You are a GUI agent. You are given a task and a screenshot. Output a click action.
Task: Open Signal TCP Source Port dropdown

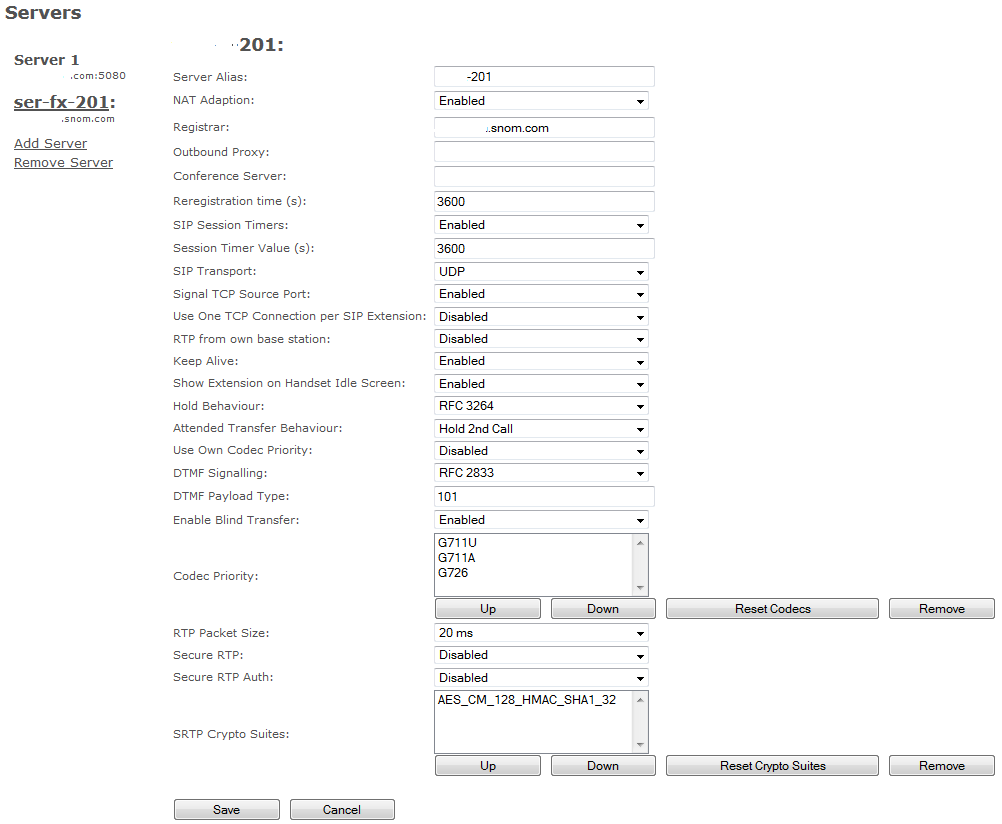pyautogui.click(x=541, y=294)
